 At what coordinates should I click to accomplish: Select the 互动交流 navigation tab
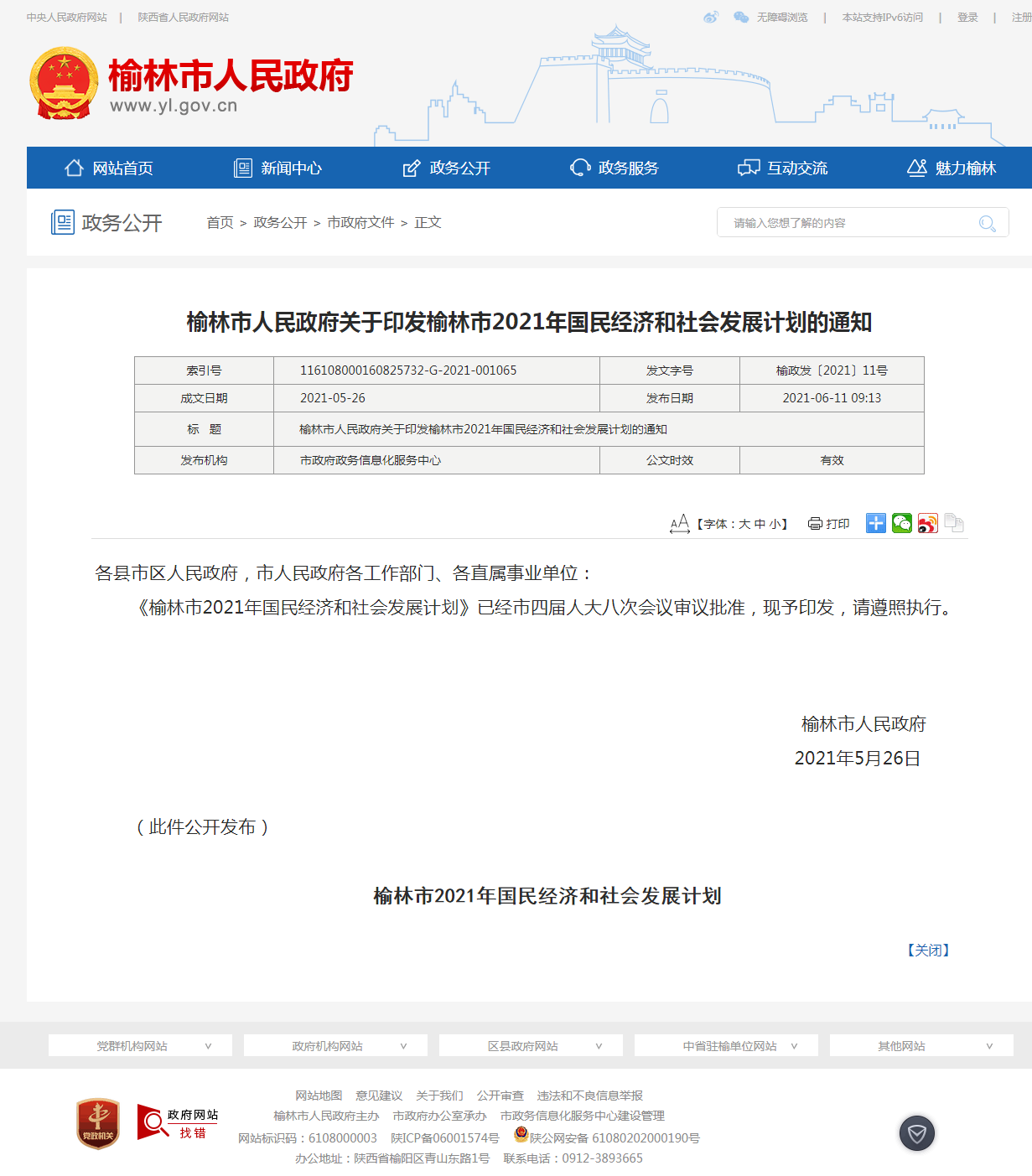coord(783,168)
